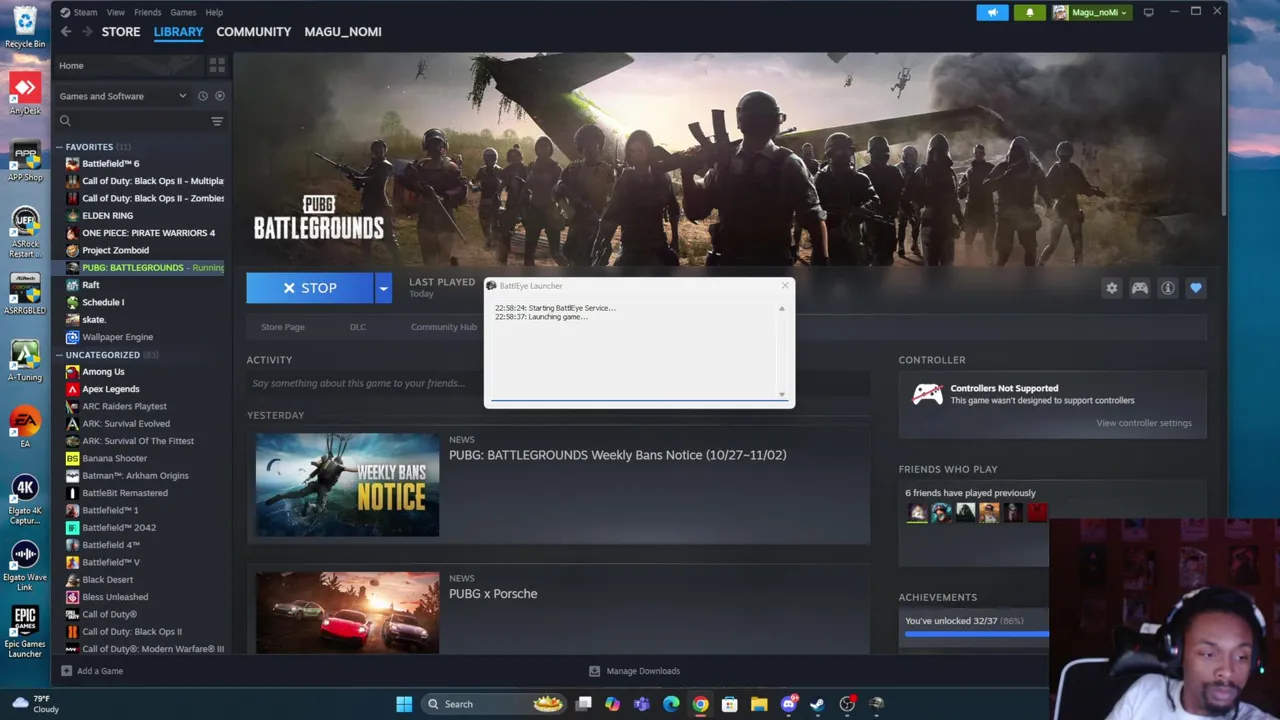Toggle PUBG favorite heart icon
The height and width of the screenshot is (720, 1280).
click(1196, 288)
